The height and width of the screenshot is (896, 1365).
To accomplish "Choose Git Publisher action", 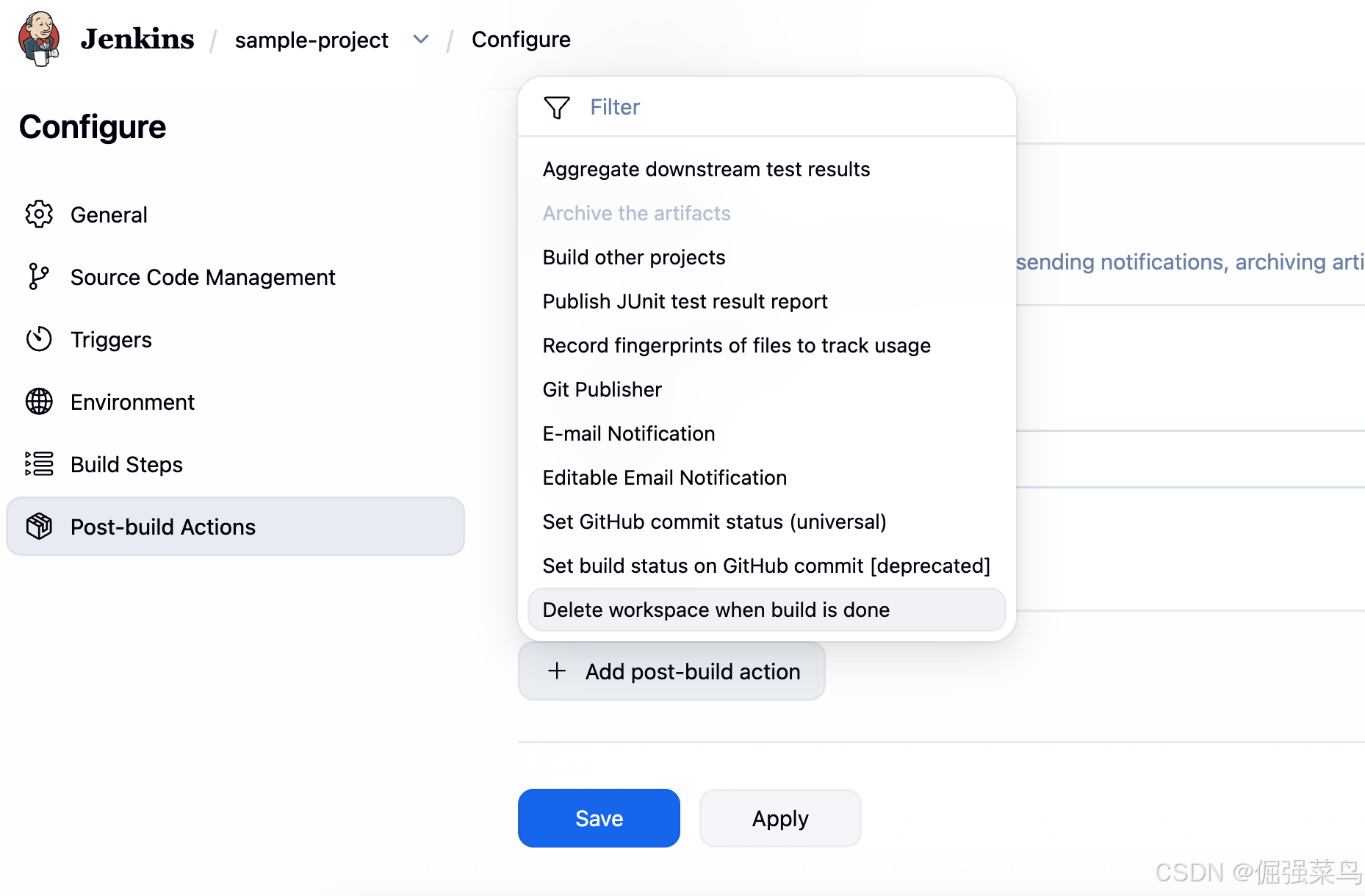I will click(x=766, y=389).
